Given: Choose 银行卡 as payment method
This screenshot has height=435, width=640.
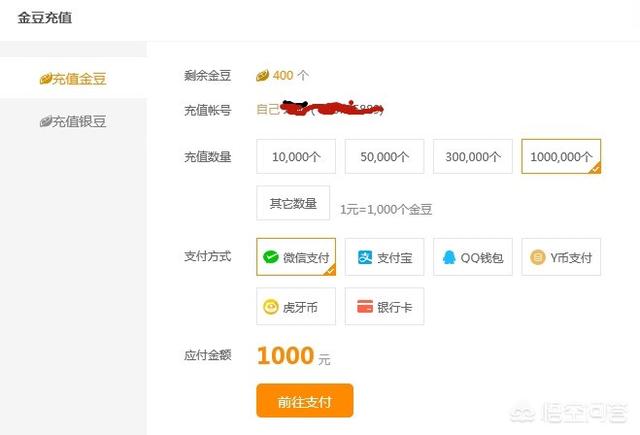Looking at the screenshot, I should point(384,306).
